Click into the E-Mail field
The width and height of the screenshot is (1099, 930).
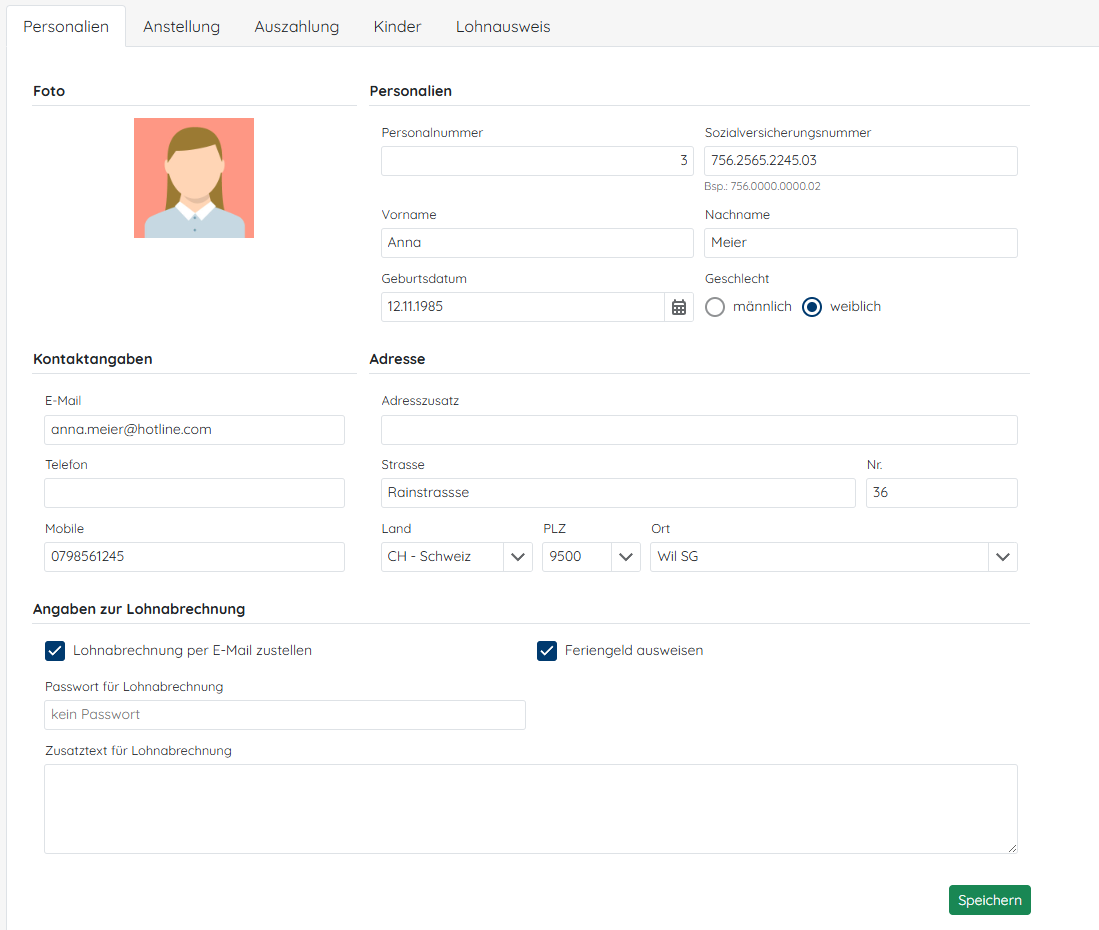click(x=194, y=430)
